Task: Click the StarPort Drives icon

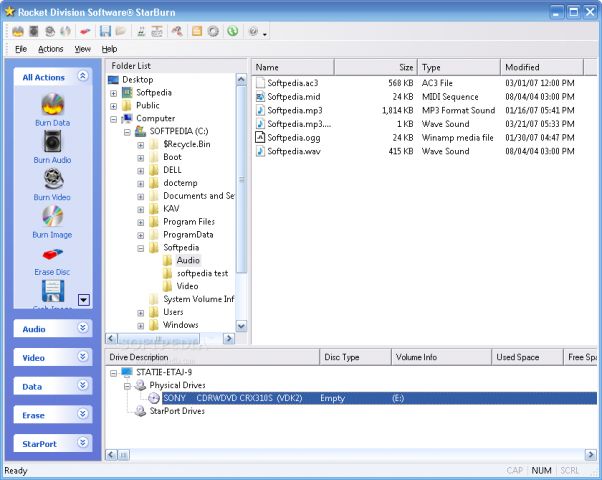Action: (x=141, y=411)
